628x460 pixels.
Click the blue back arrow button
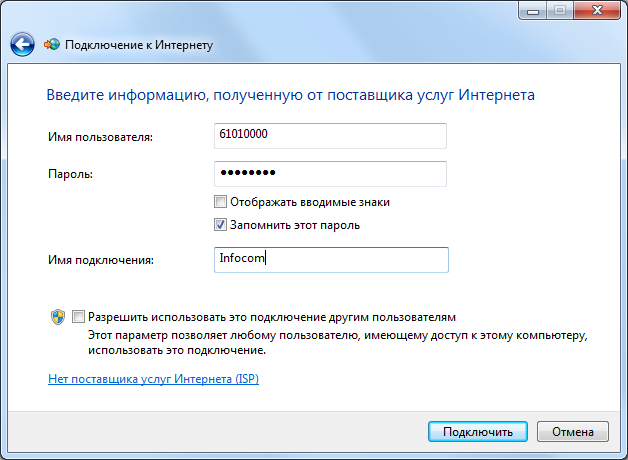click(22, 45)
